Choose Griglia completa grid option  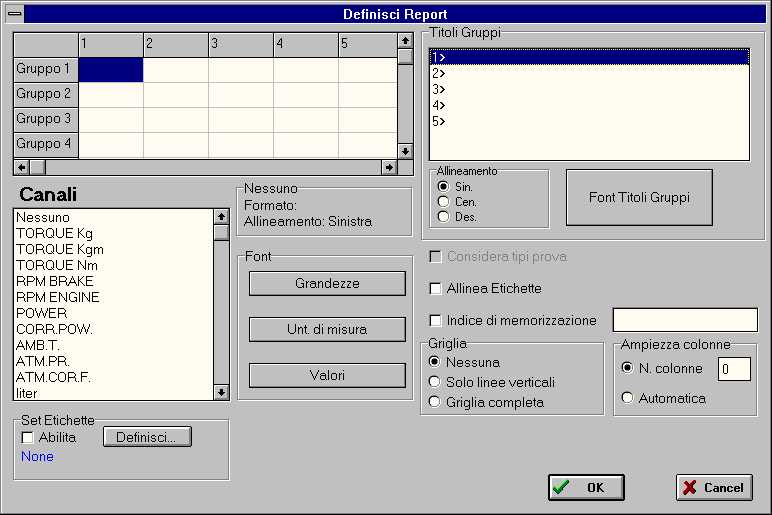tap(435, 402)
